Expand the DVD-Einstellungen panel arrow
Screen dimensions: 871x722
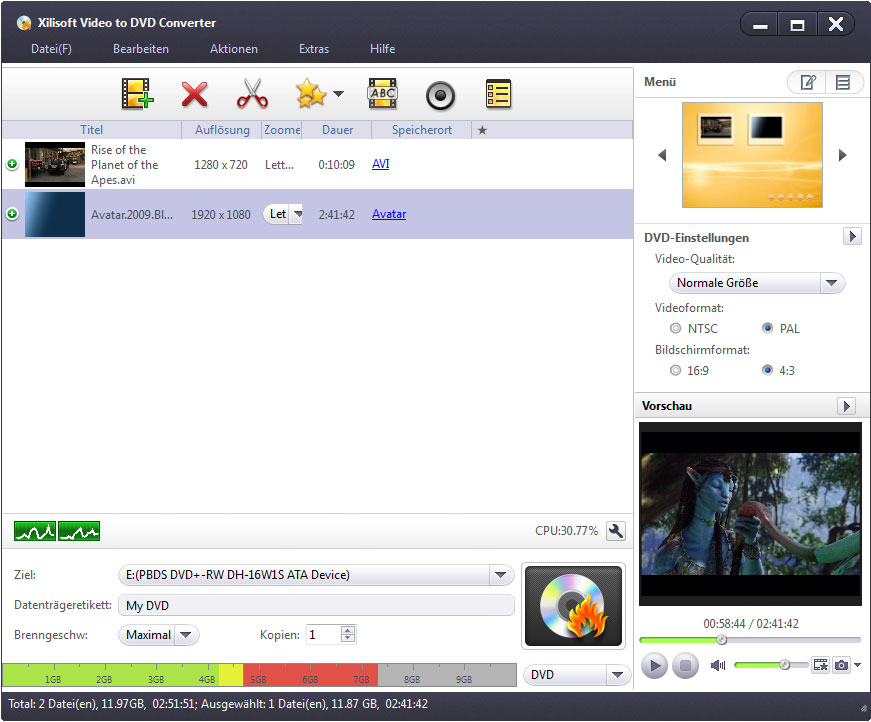pos(852,236)
